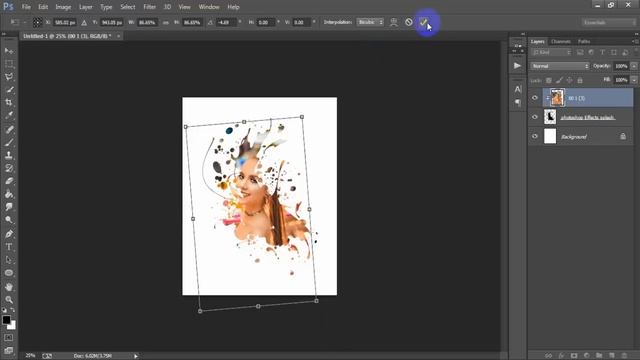Open the File menu
640x360 pixels.
click(26, 7)
